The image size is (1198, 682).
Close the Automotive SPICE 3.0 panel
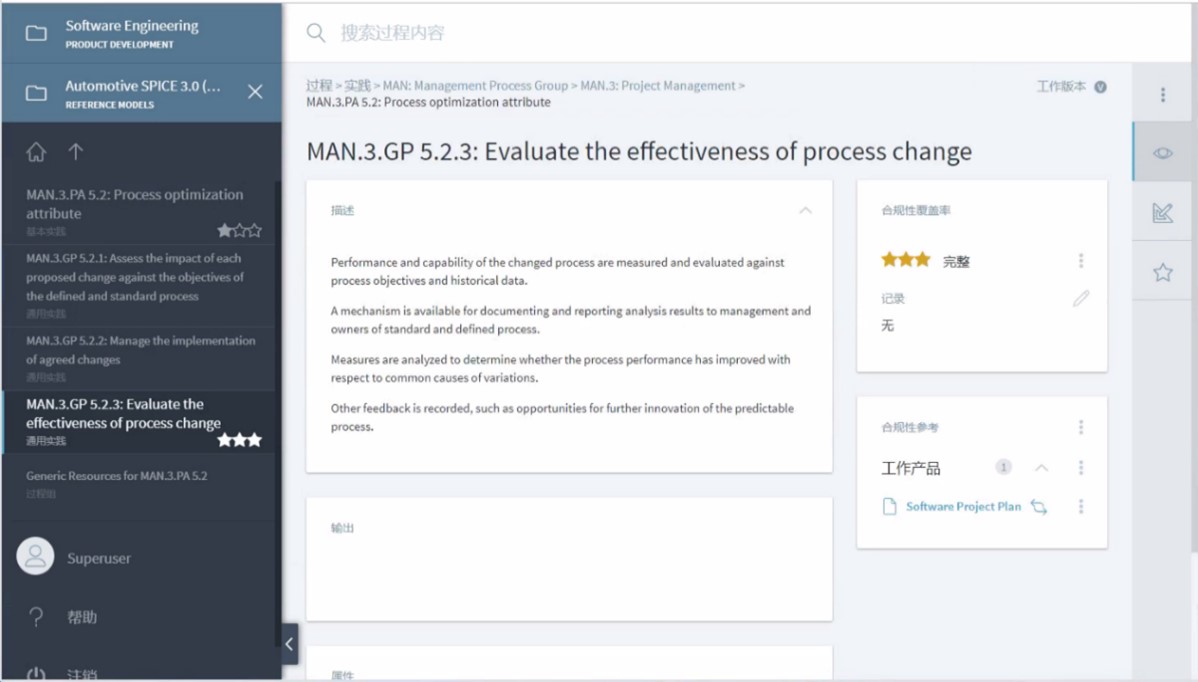tap(255, 92)
